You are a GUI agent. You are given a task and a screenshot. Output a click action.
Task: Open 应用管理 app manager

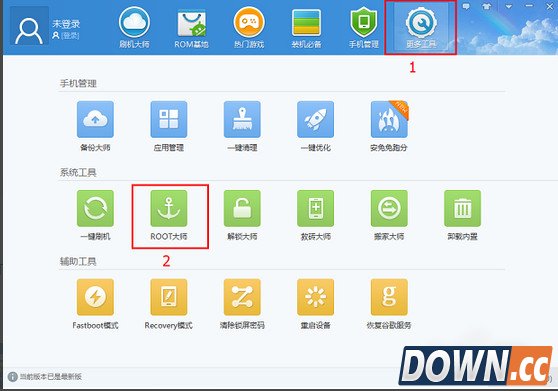click(x=169, y=119)
